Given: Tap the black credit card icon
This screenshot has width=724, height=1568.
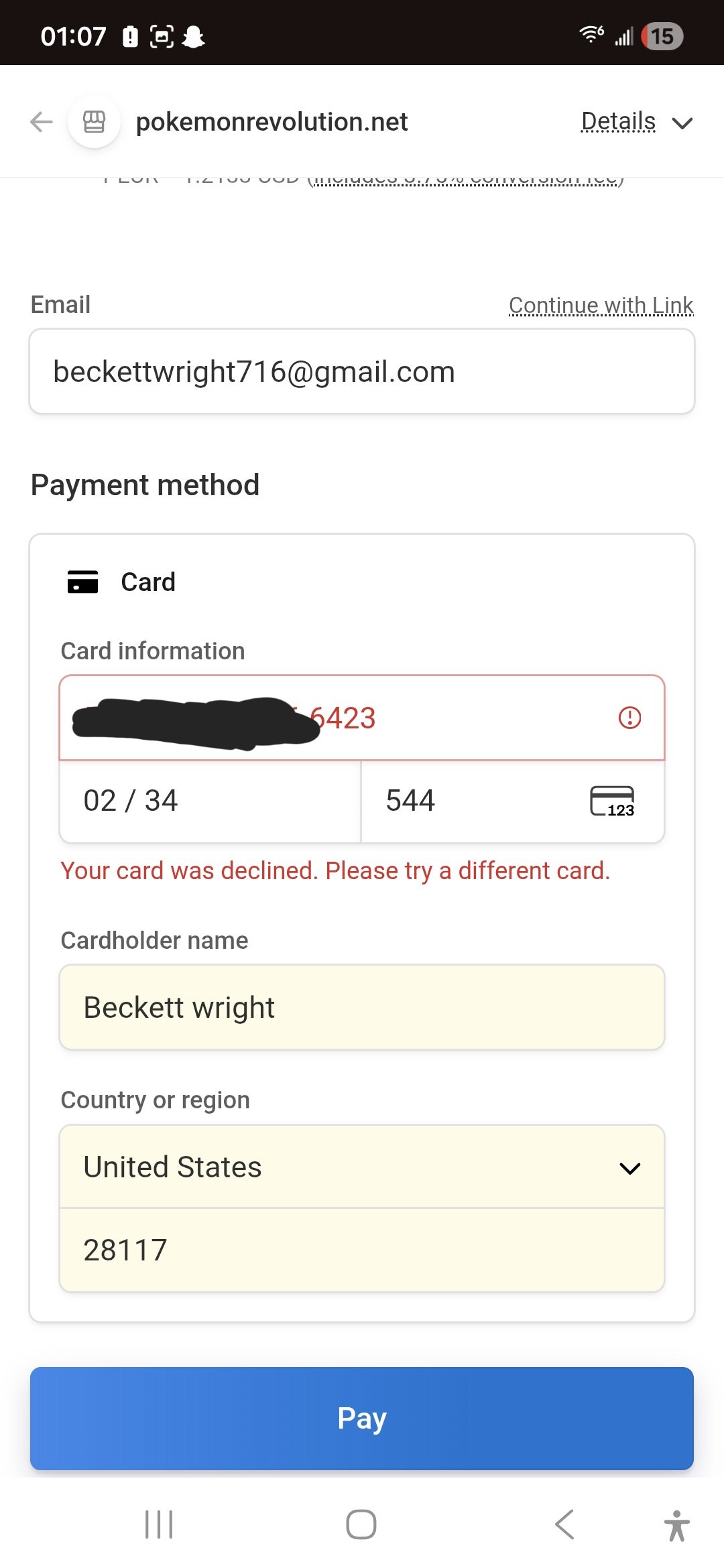Looking at the screenshot, I should click(83, 582).
